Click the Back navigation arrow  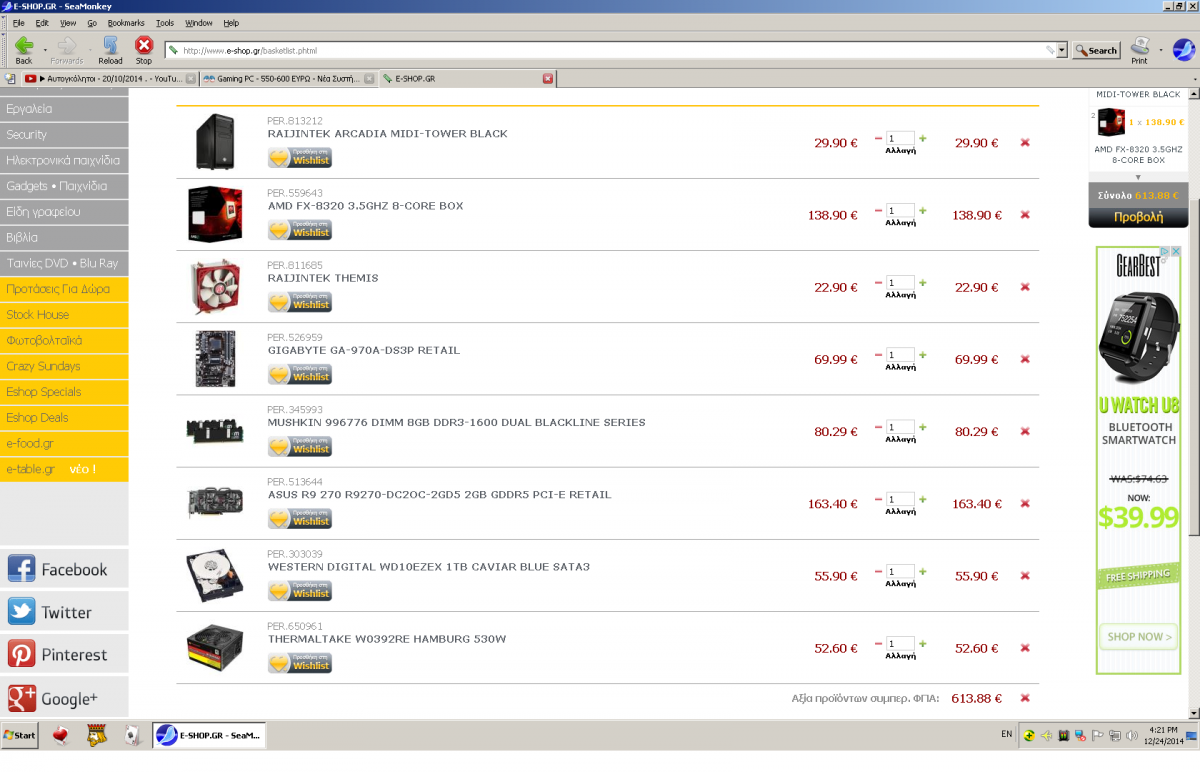(x=24, y=45)
